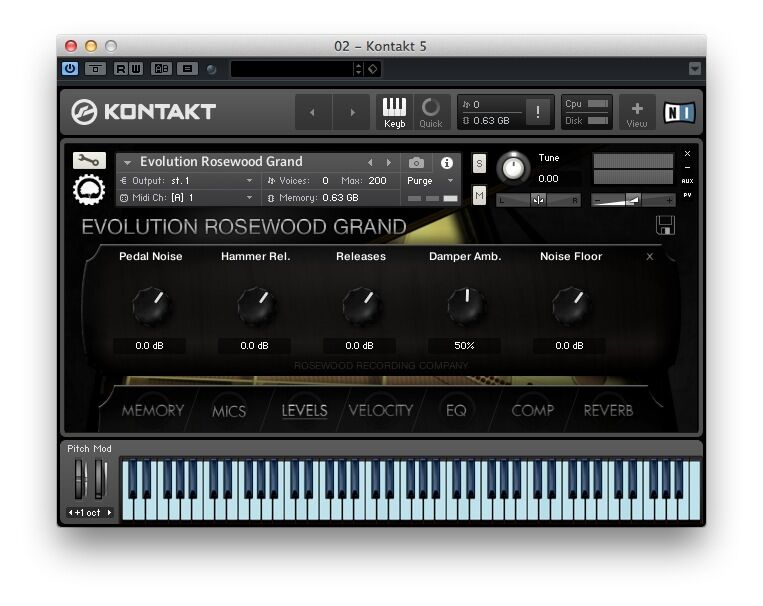
Task: Open the Quick-load browser
Action: pos(431,112)
